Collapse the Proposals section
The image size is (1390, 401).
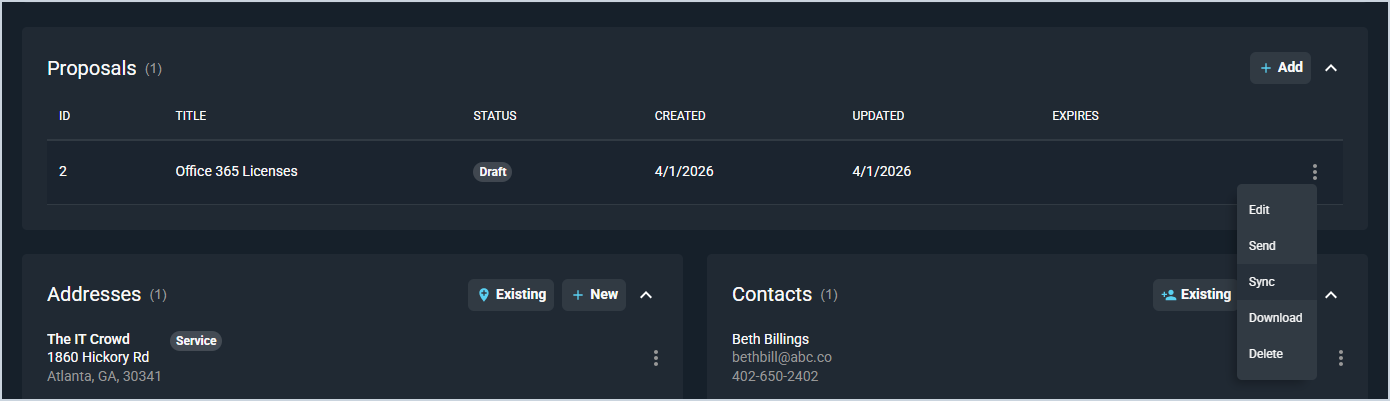(1331, 68)
